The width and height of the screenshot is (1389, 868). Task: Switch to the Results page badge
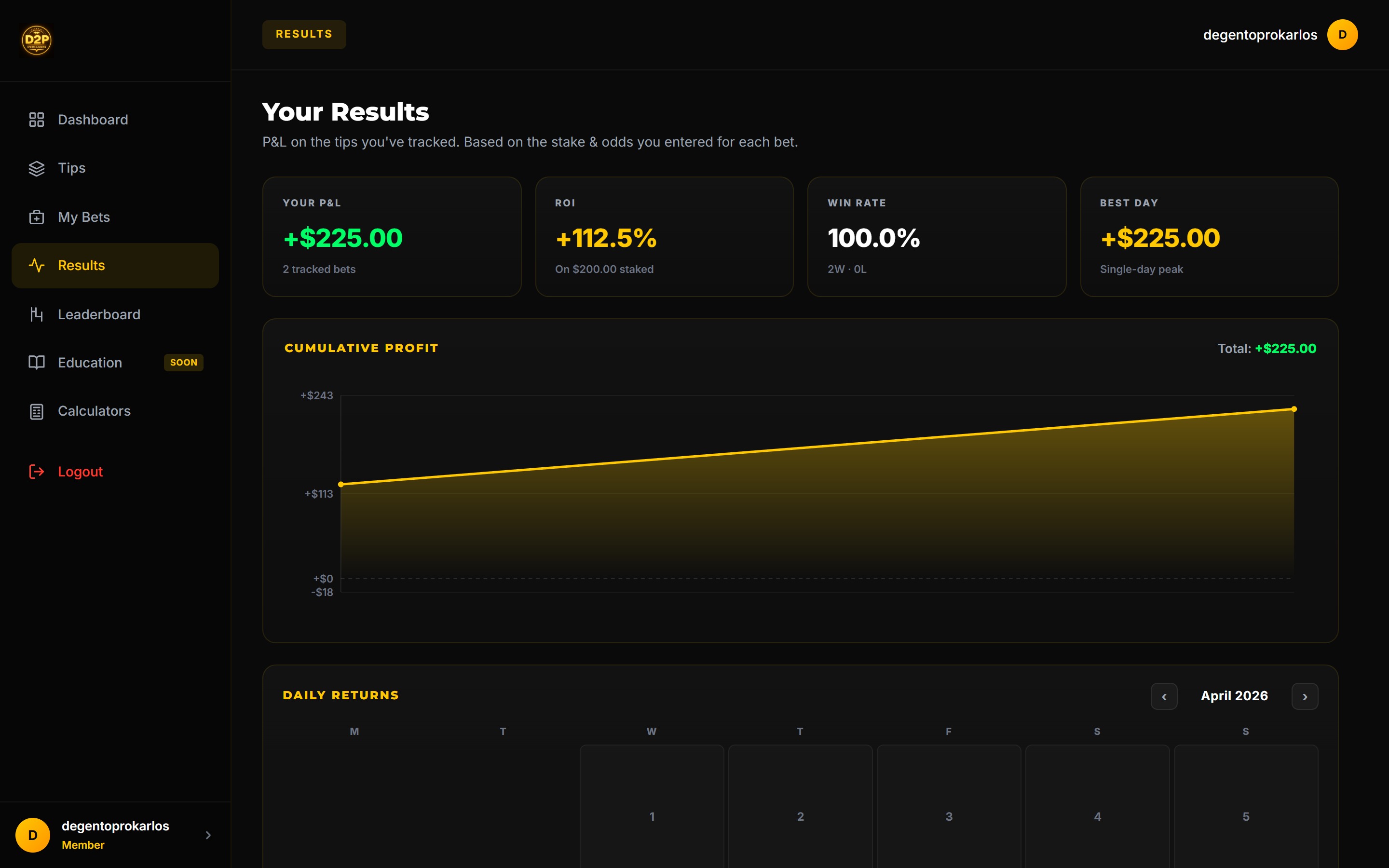pos(304,34)
